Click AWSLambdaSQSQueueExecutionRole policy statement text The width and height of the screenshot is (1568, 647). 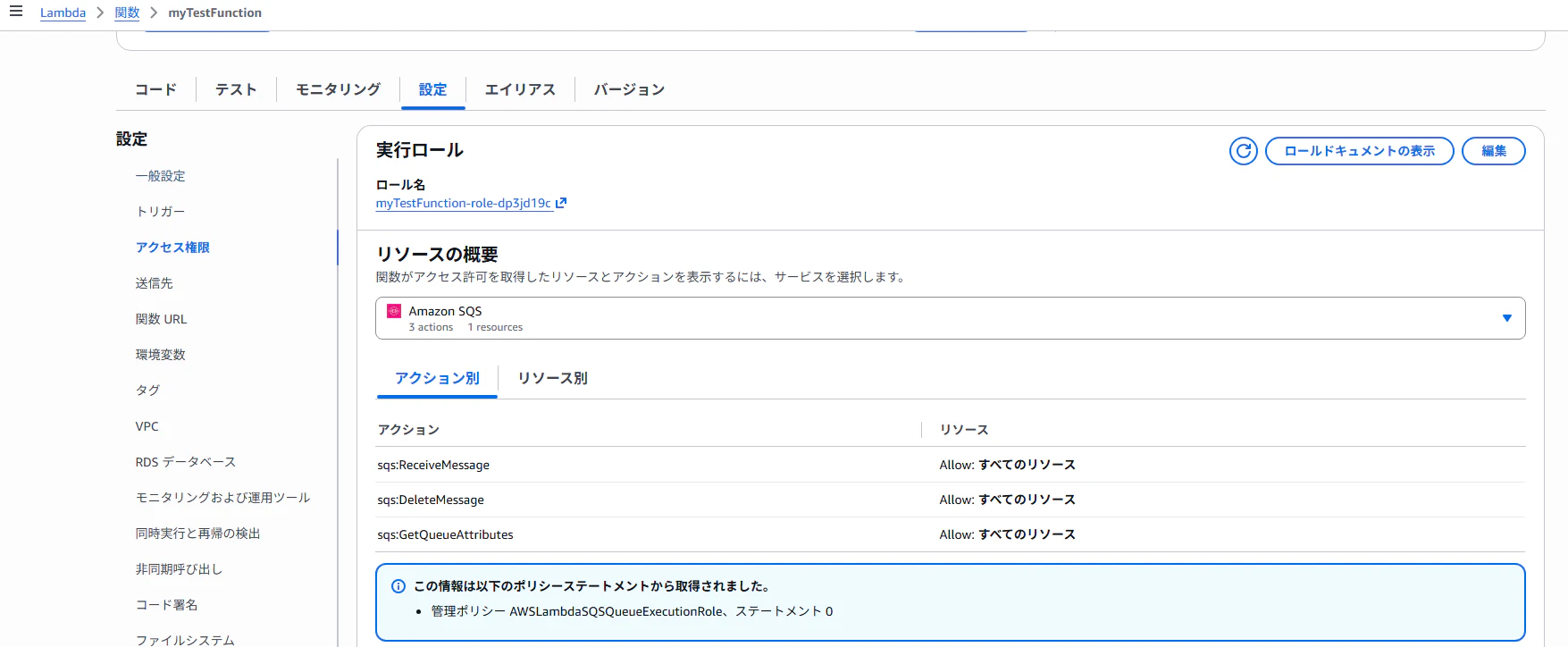click(x=632, y=611)
